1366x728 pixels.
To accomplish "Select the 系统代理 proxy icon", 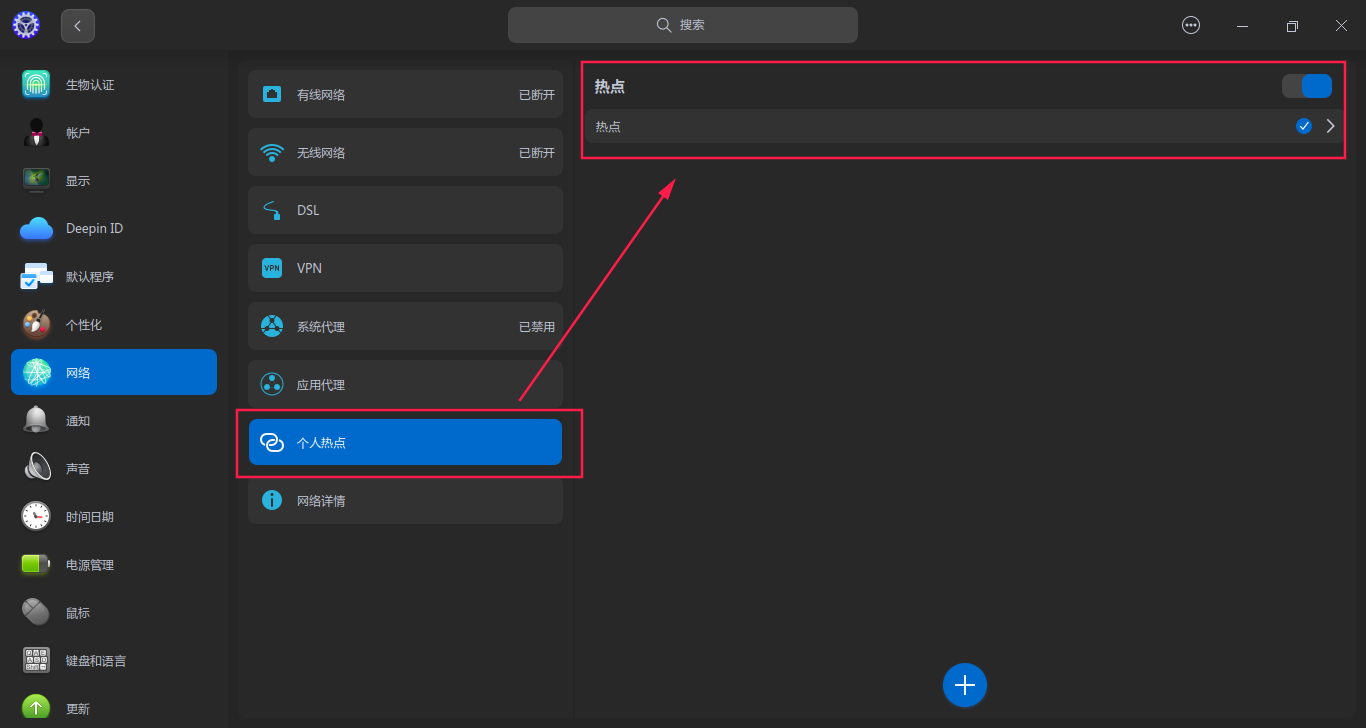I will [271, 325].
